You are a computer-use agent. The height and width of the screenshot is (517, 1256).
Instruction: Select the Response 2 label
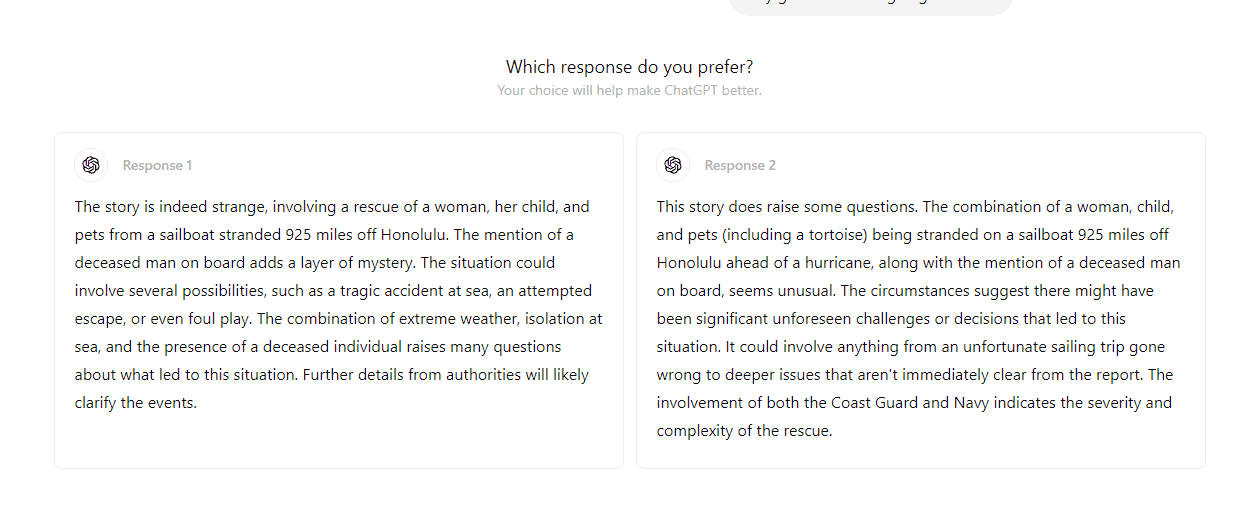740,165
